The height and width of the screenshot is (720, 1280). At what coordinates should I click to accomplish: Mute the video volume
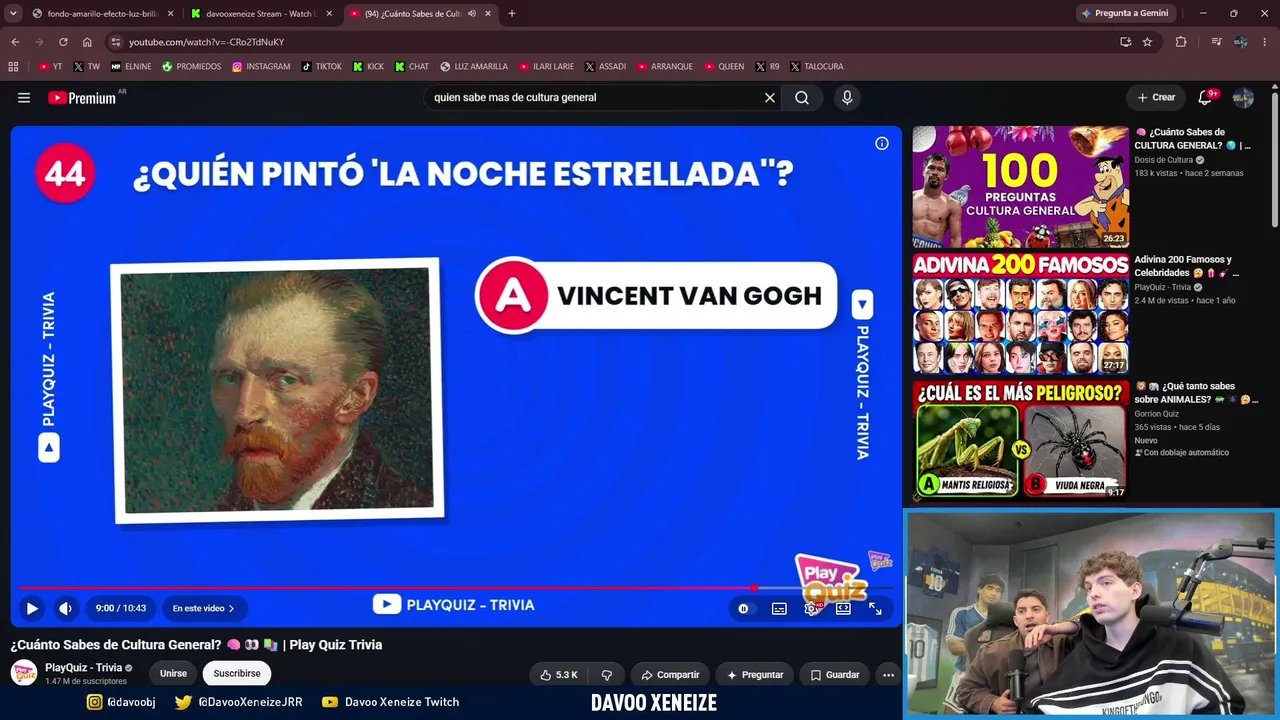[x=66, y=608]
